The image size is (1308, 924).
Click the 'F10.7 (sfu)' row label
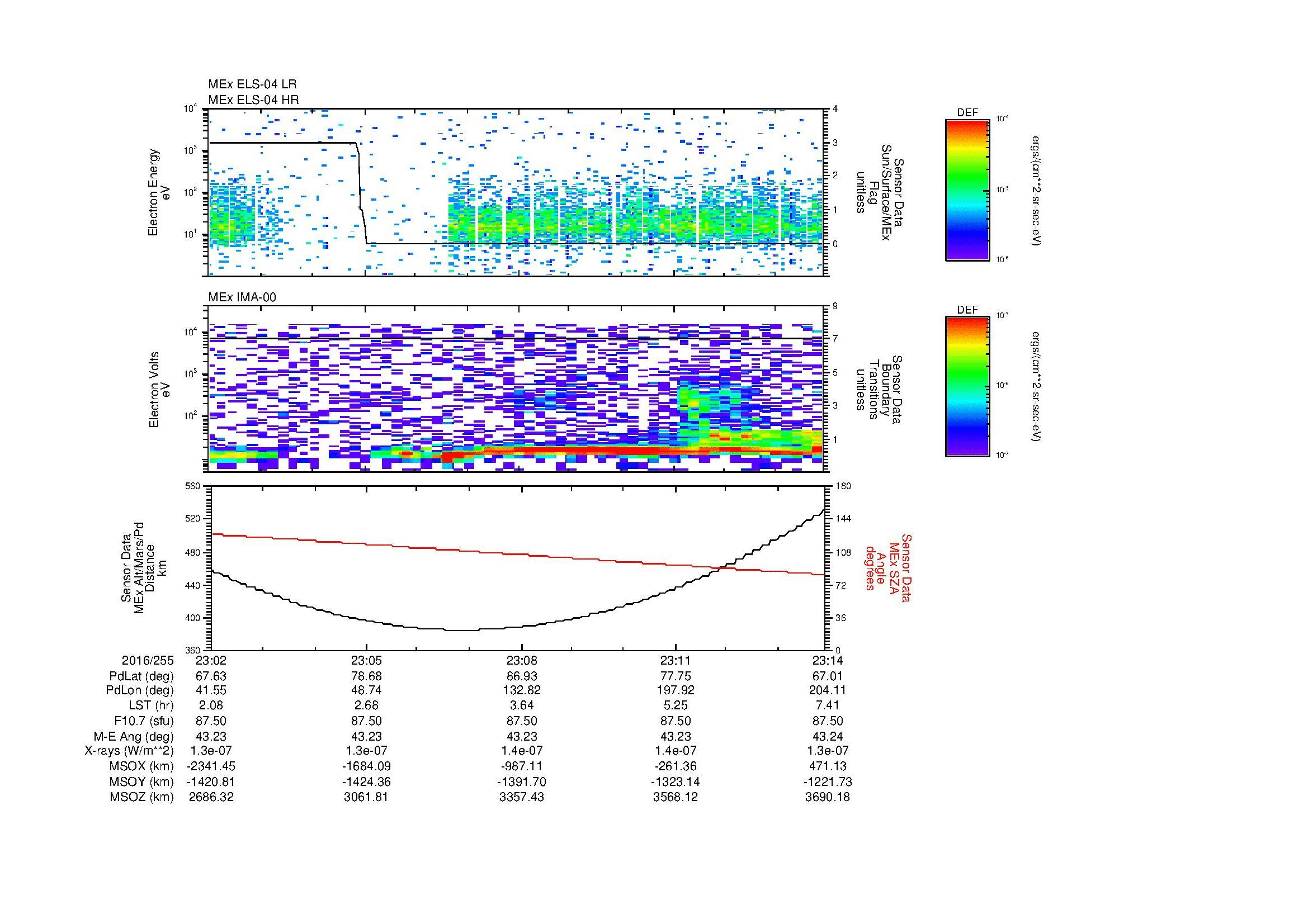pos(142,721)
